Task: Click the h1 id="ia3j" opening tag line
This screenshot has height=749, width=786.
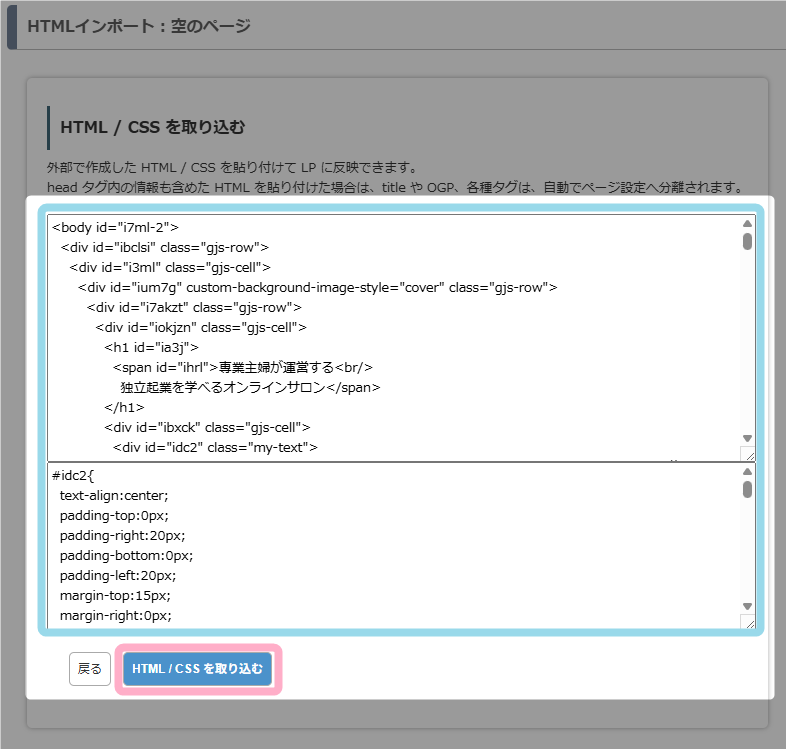Action: [144, 347]
